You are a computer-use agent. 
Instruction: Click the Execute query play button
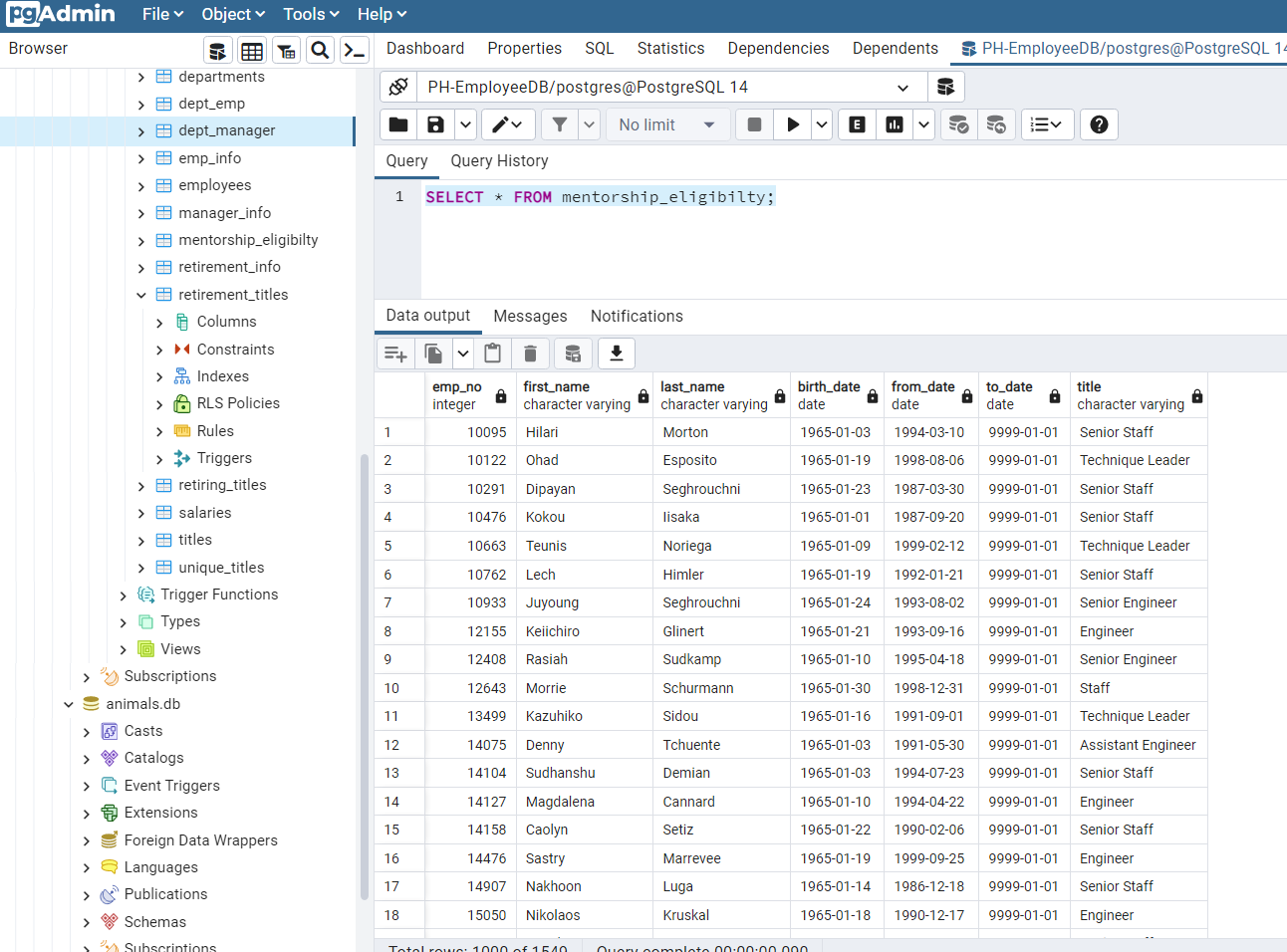click(793, 124)
